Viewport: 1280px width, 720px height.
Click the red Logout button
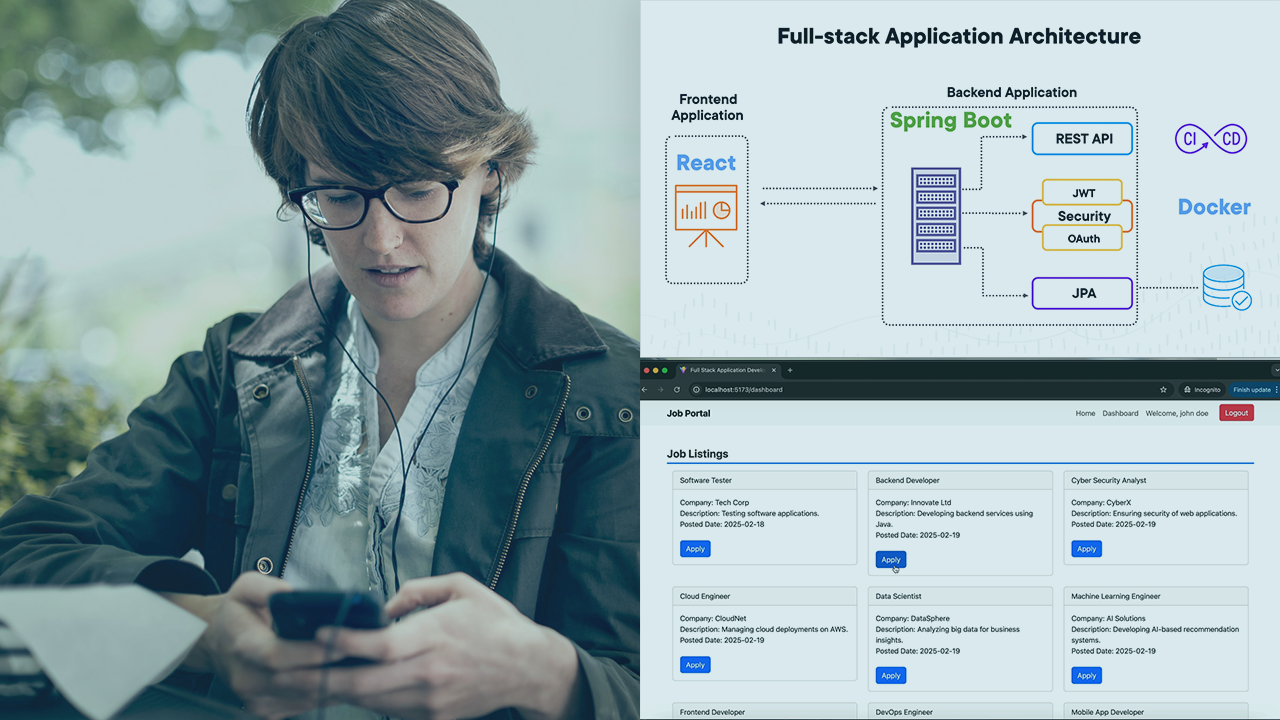coord(1236,413)
